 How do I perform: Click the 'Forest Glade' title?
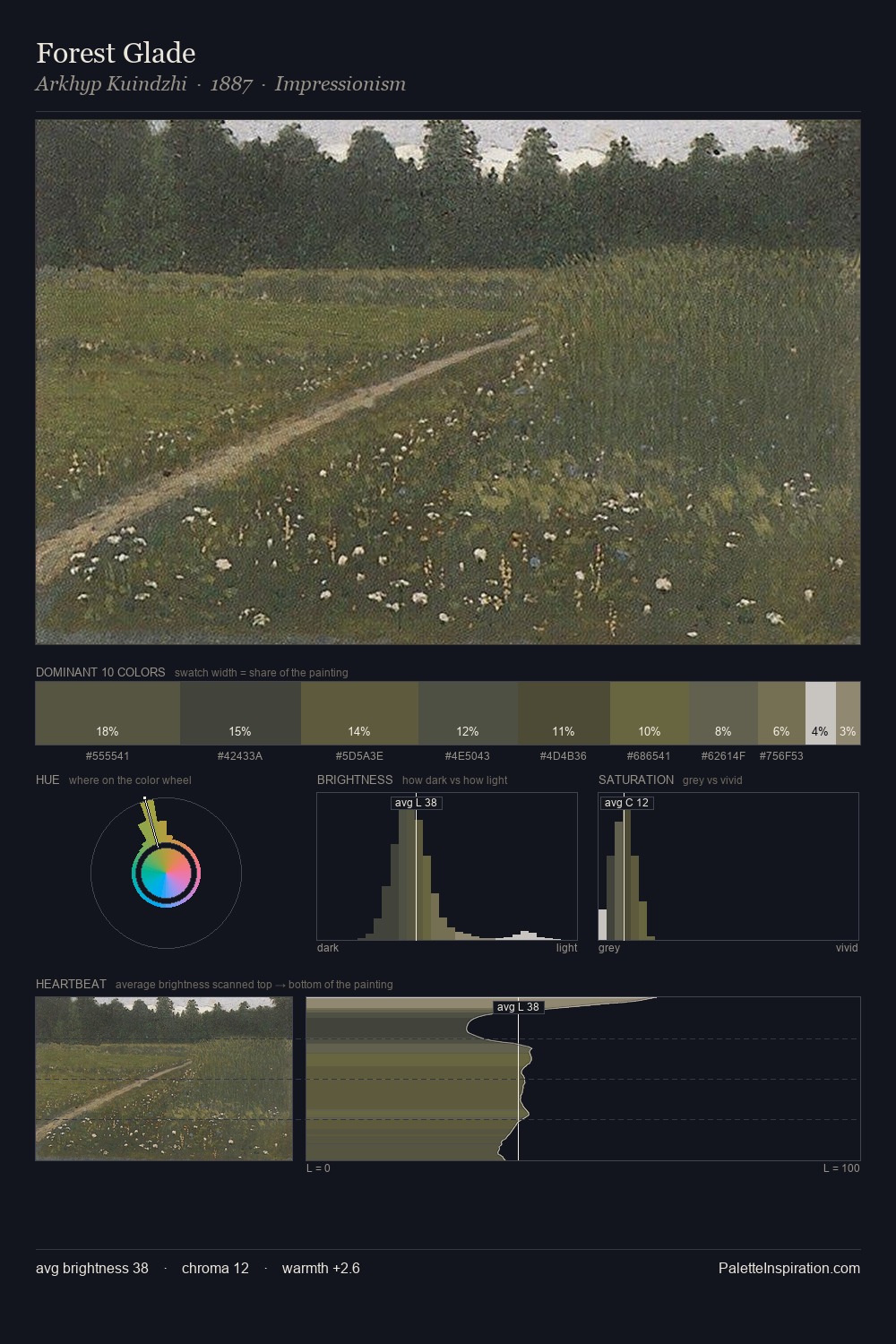point(116,53)
